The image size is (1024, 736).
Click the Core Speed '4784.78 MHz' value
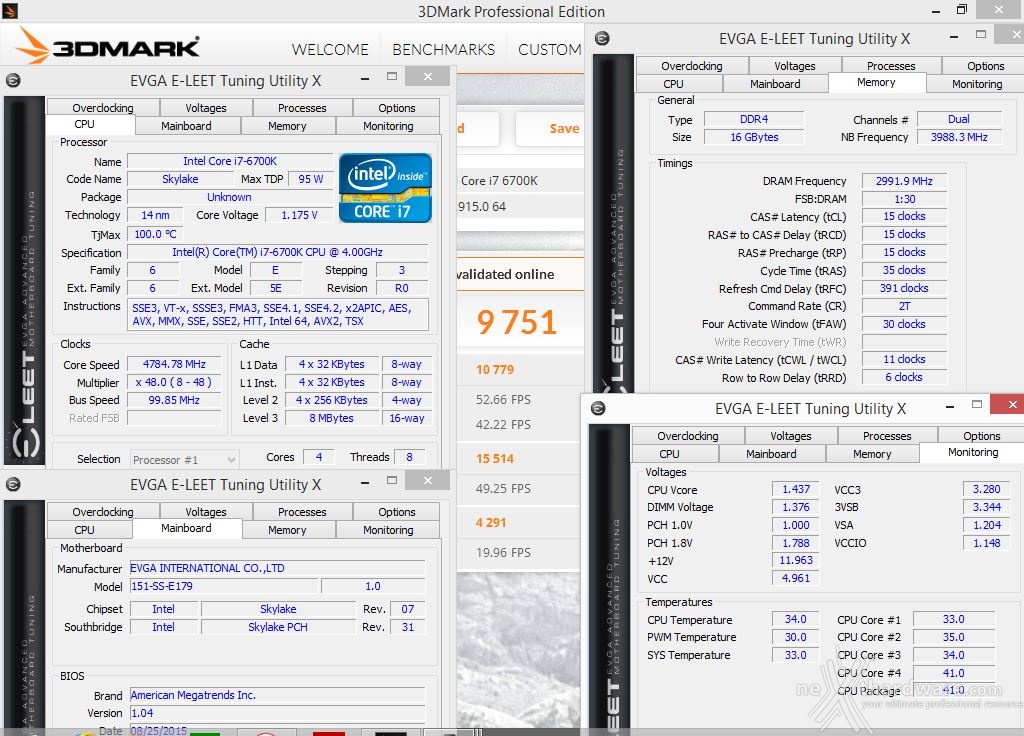(174, 364)
